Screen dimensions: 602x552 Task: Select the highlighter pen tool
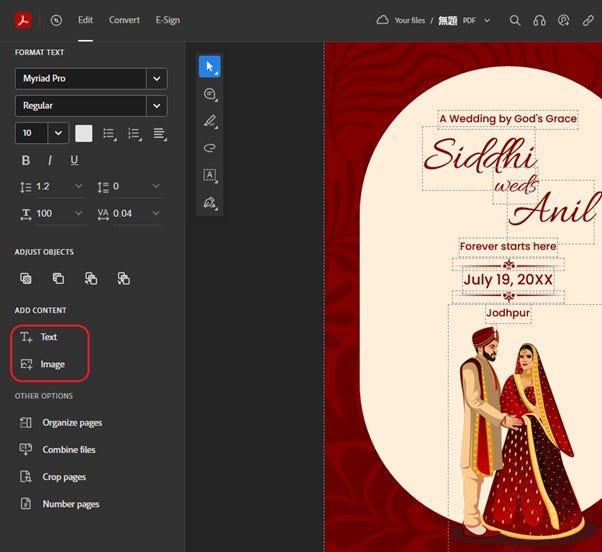(210, 121)
